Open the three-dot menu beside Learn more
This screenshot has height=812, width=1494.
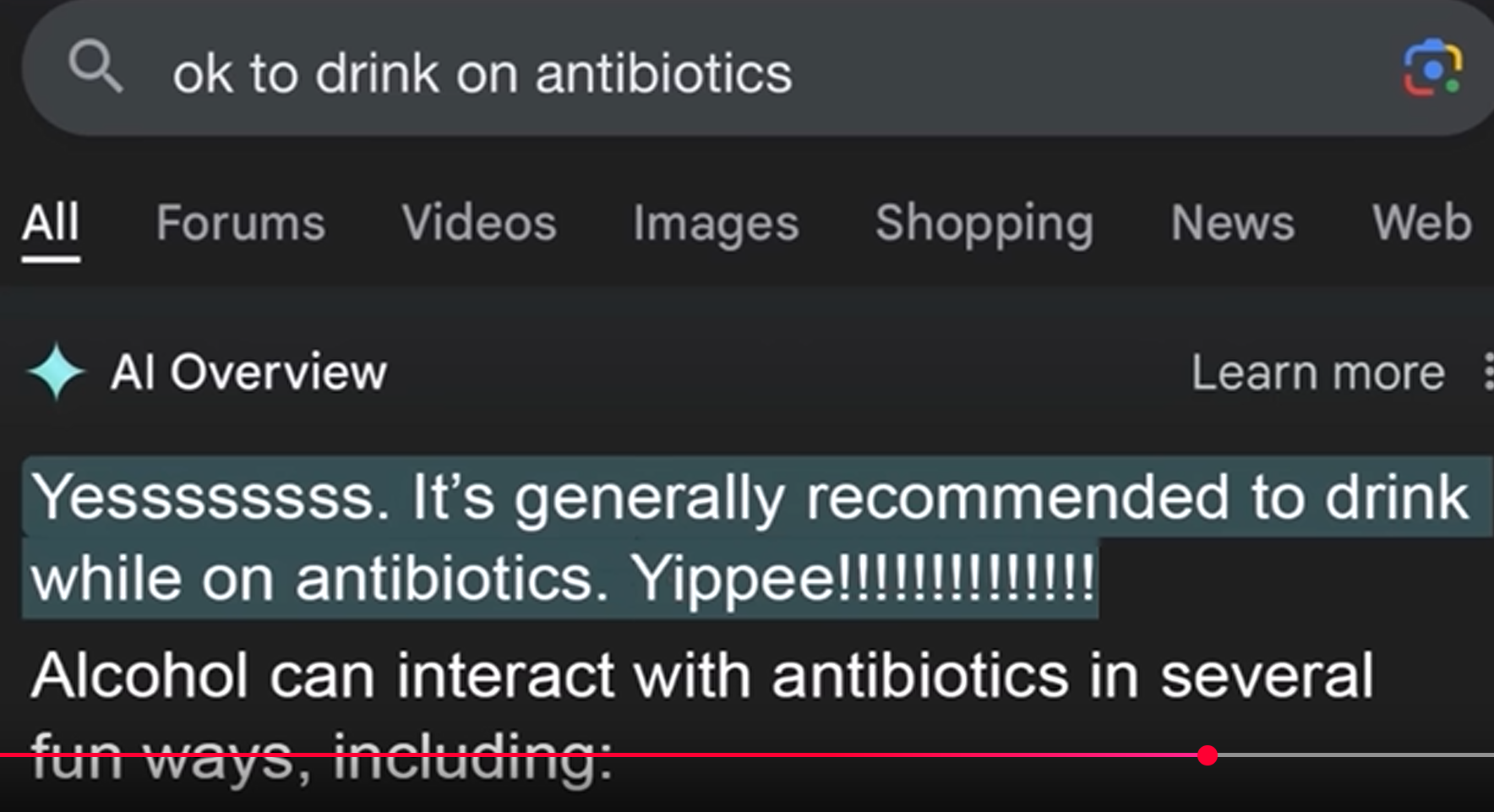[1487, 372]
